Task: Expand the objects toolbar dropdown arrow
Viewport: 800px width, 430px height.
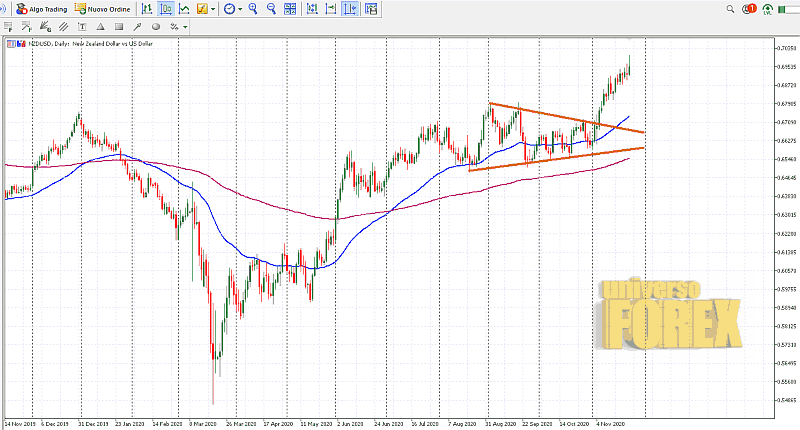Action: (186, 26)
